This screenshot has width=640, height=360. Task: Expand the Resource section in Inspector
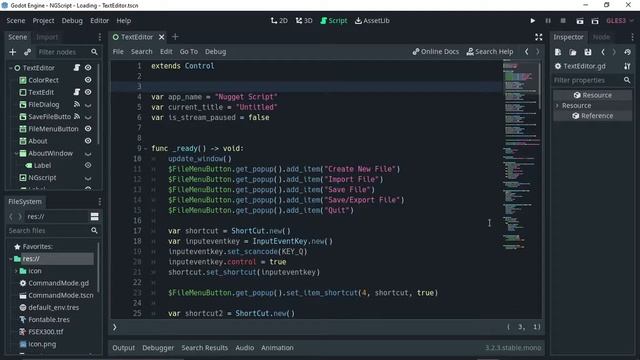tap(558, 106)
